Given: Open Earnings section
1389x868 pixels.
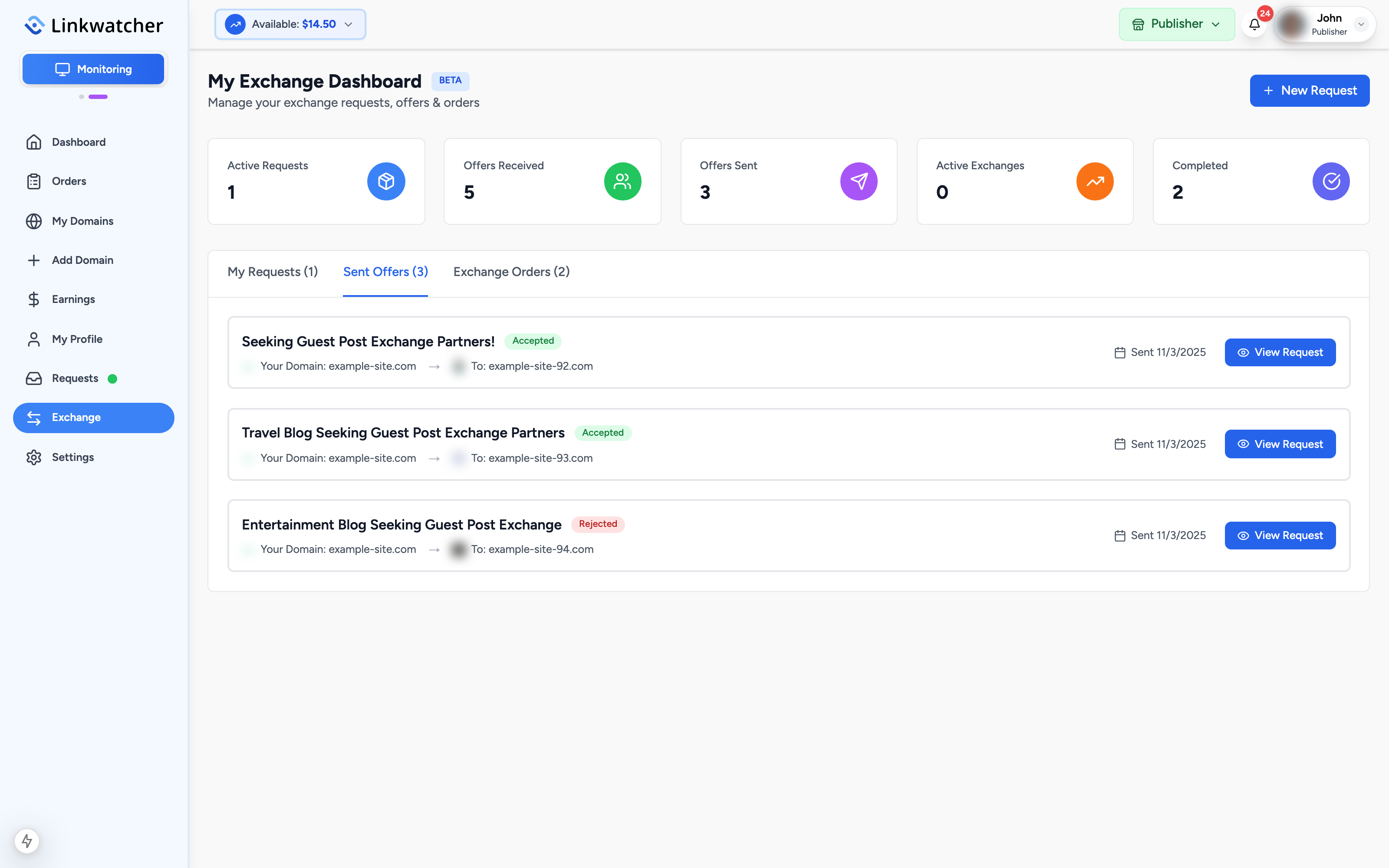Looking at the screenshot, I should (x=94, y=299).
